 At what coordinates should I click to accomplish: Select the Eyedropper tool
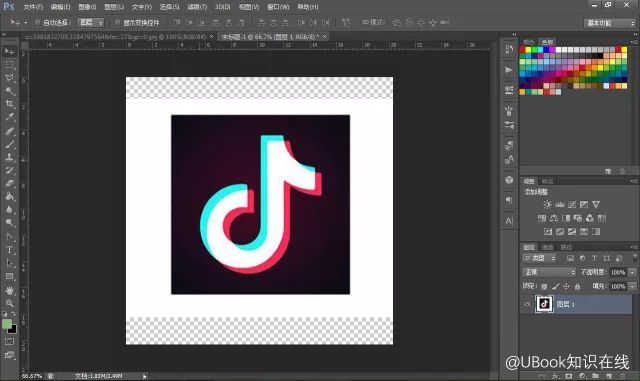pyautogui.click(x=9, y=117)
